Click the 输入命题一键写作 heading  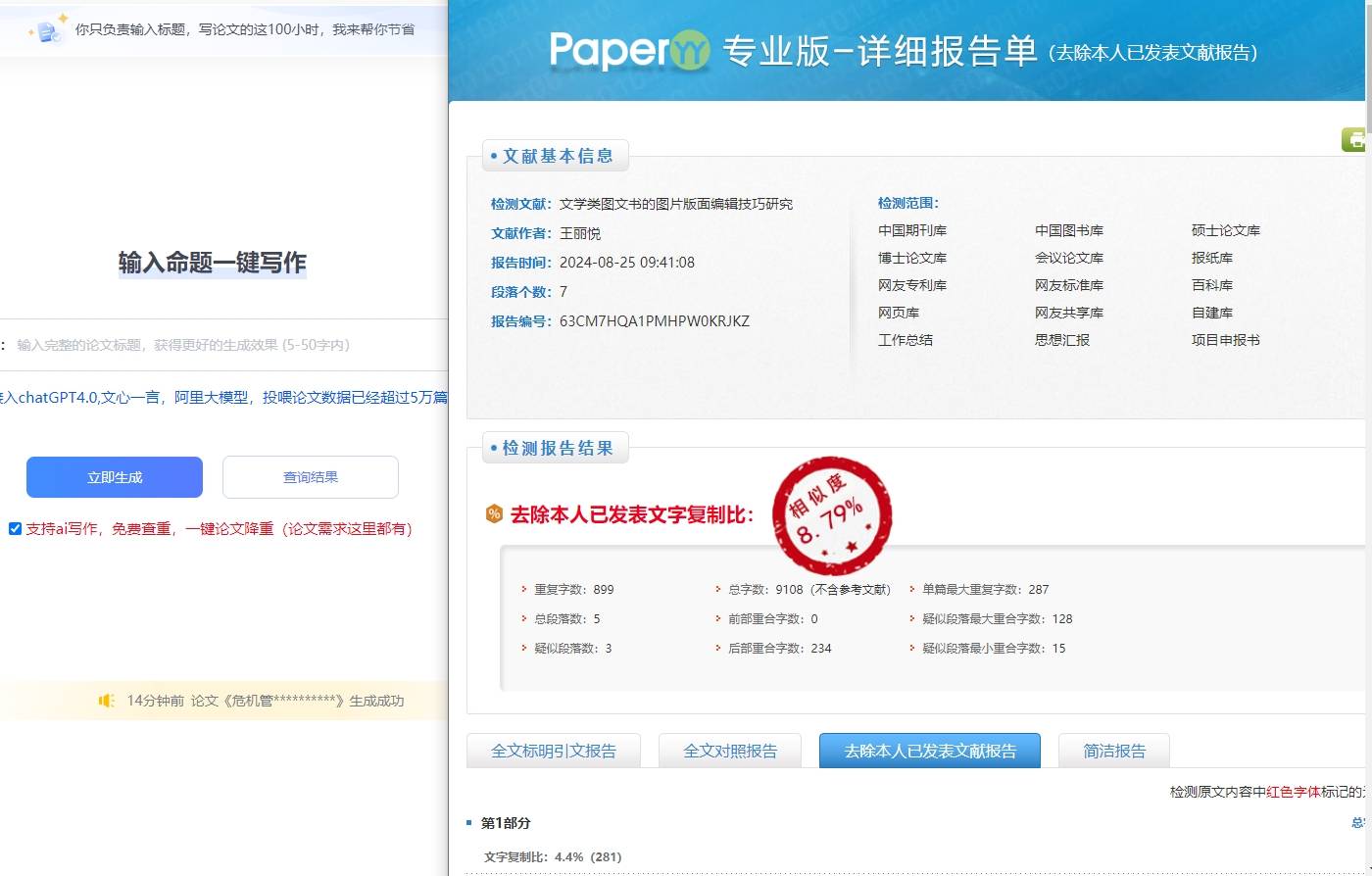coord(213,263)
